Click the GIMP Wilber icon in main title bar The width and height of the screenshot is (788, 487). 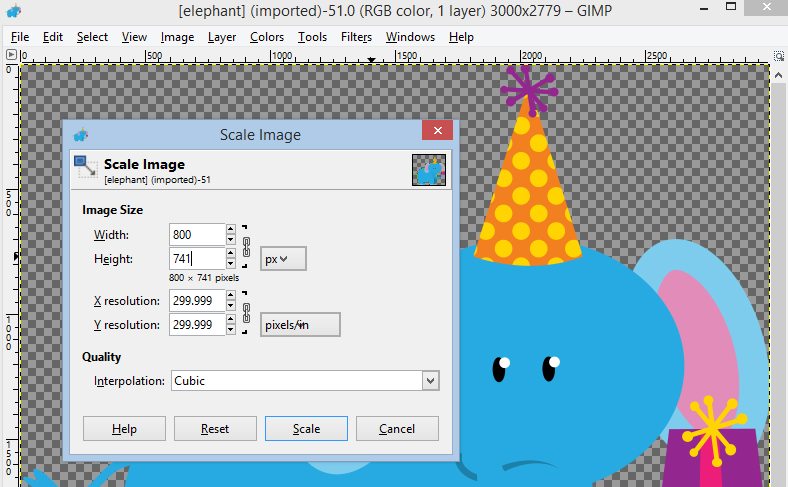(14, 10)
